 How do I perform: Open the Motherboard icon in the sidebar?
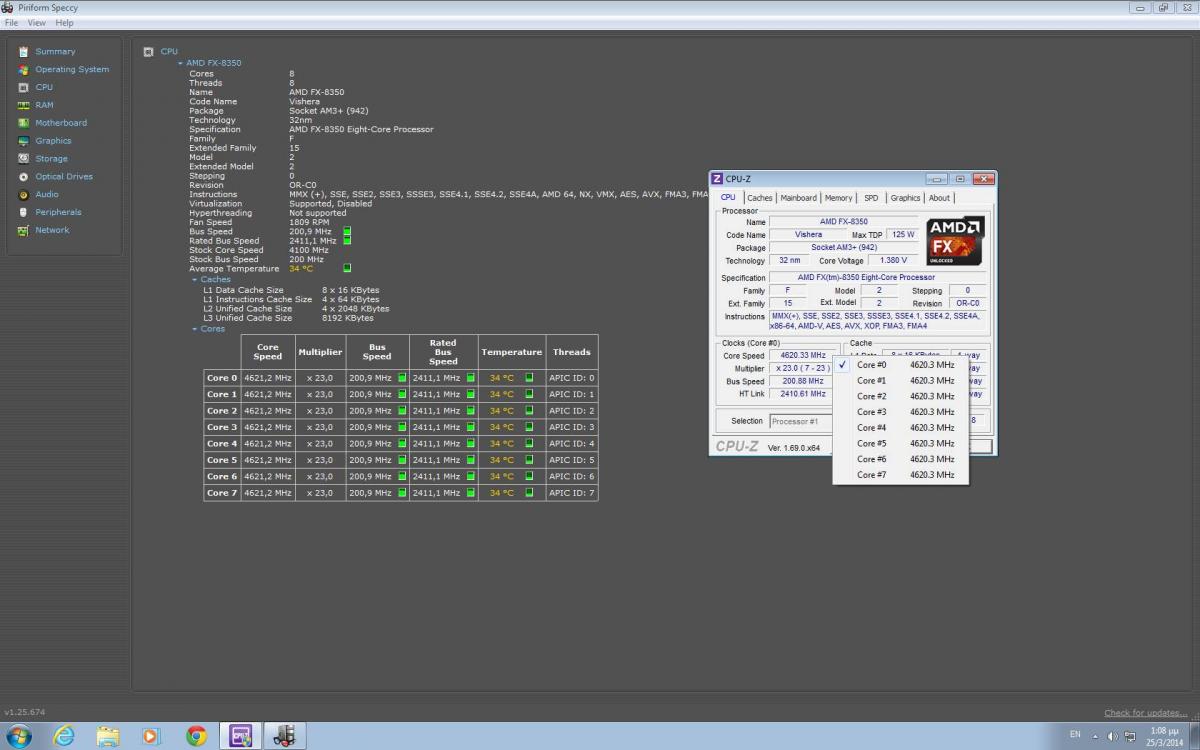click(23, 123)
